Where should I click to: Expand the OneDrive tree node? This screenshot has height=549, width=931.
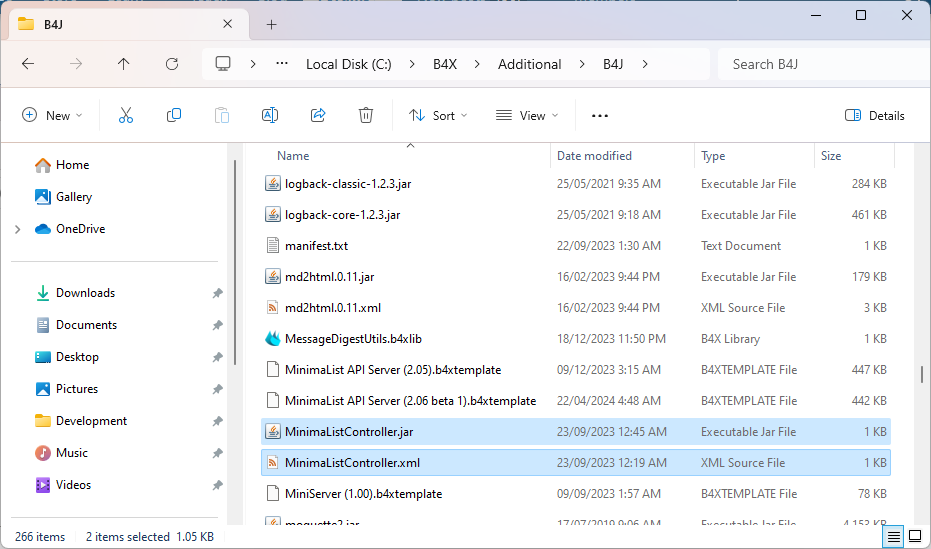coord(17,229)
